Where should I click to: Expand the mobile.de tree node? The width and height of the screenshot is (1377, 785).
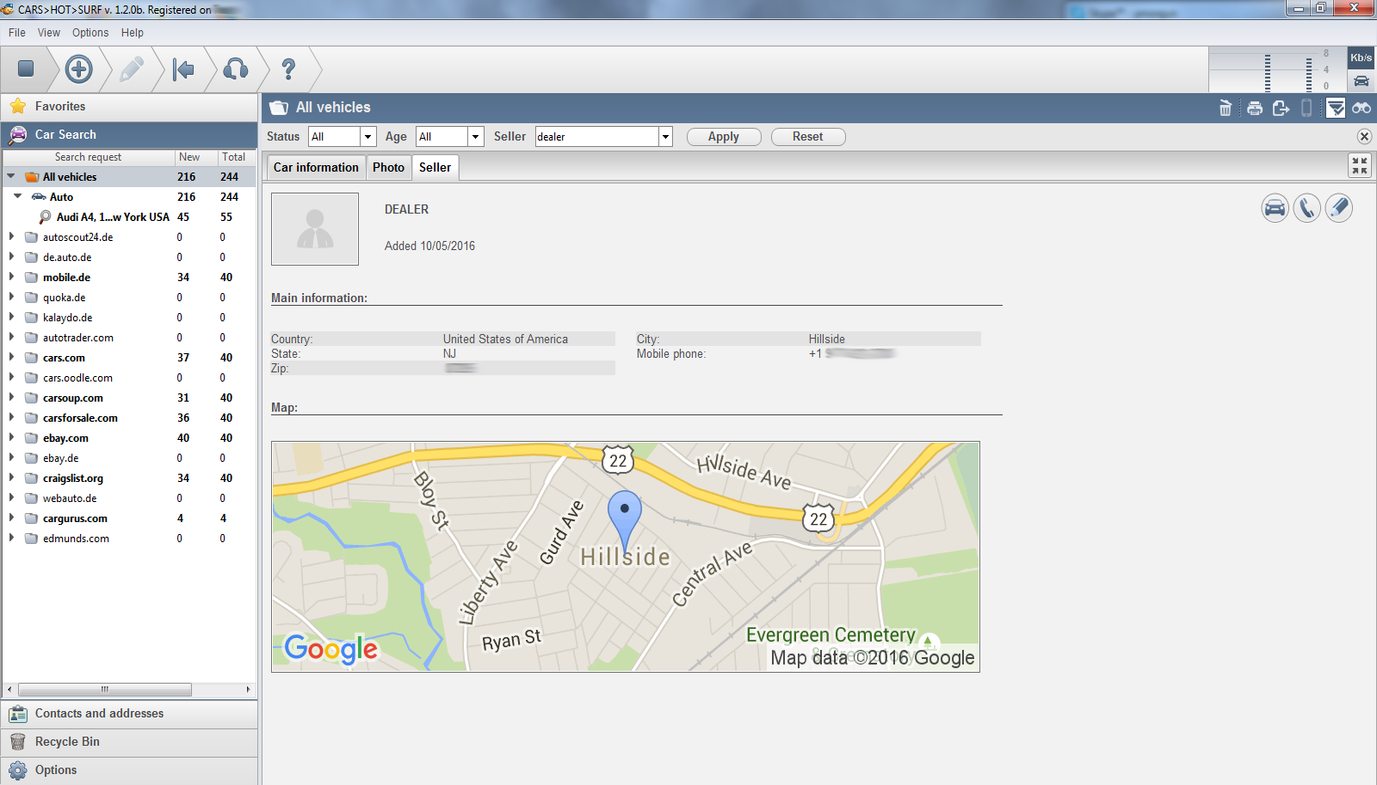point(11,277)
